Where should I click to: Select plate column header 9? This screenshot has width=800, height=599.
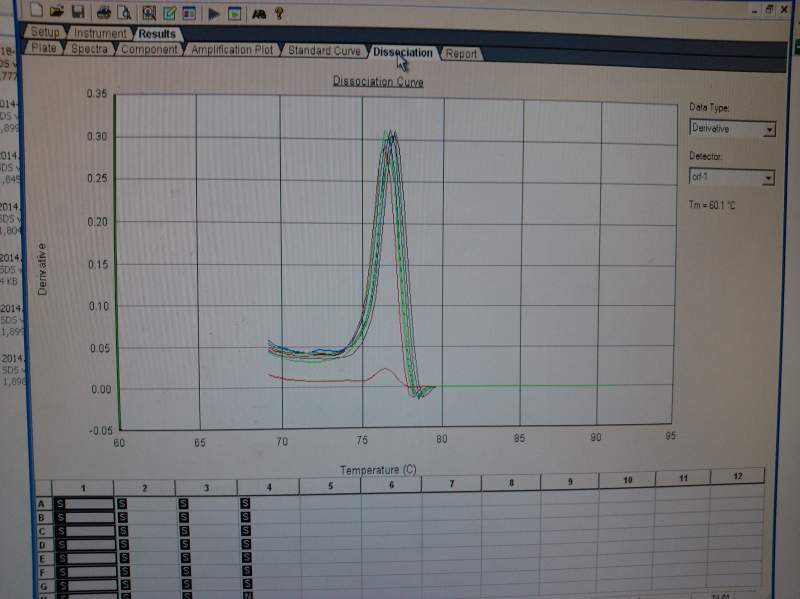(570, 481)
